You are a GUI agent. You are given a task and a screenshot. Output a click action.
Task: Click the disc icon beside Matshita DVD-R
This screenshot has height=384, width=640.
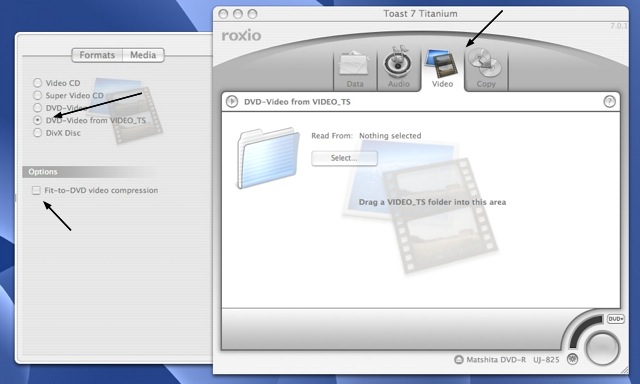459,360
